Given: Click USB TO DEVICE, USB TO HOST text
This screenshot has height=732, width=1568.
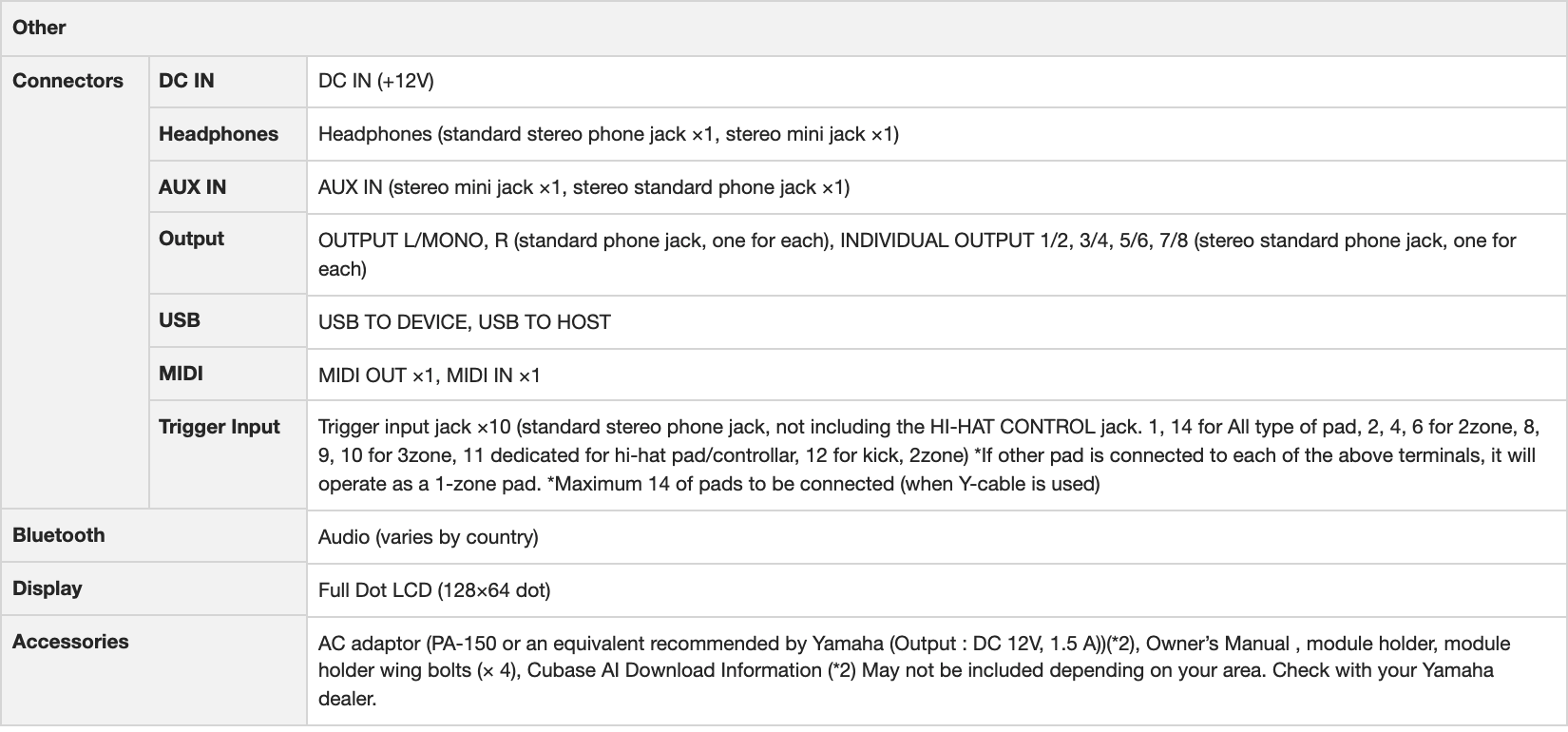Looking at the screenshot, I should click(x=465, y=322).
